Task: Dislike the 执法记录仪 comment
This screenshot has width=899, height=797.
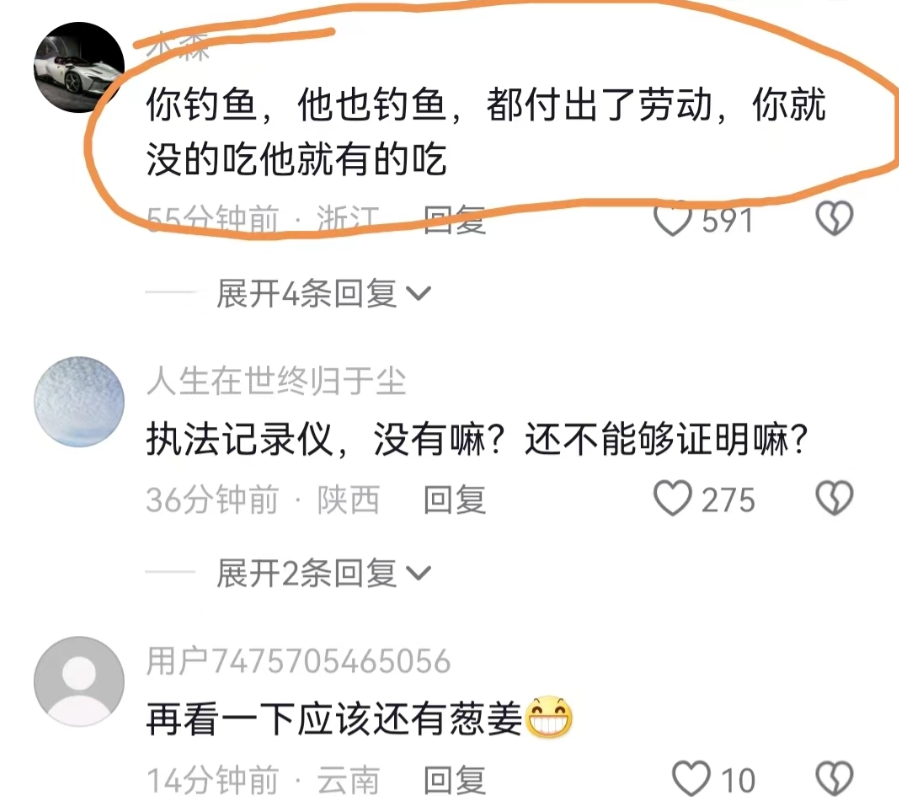Action: point(834,498)
